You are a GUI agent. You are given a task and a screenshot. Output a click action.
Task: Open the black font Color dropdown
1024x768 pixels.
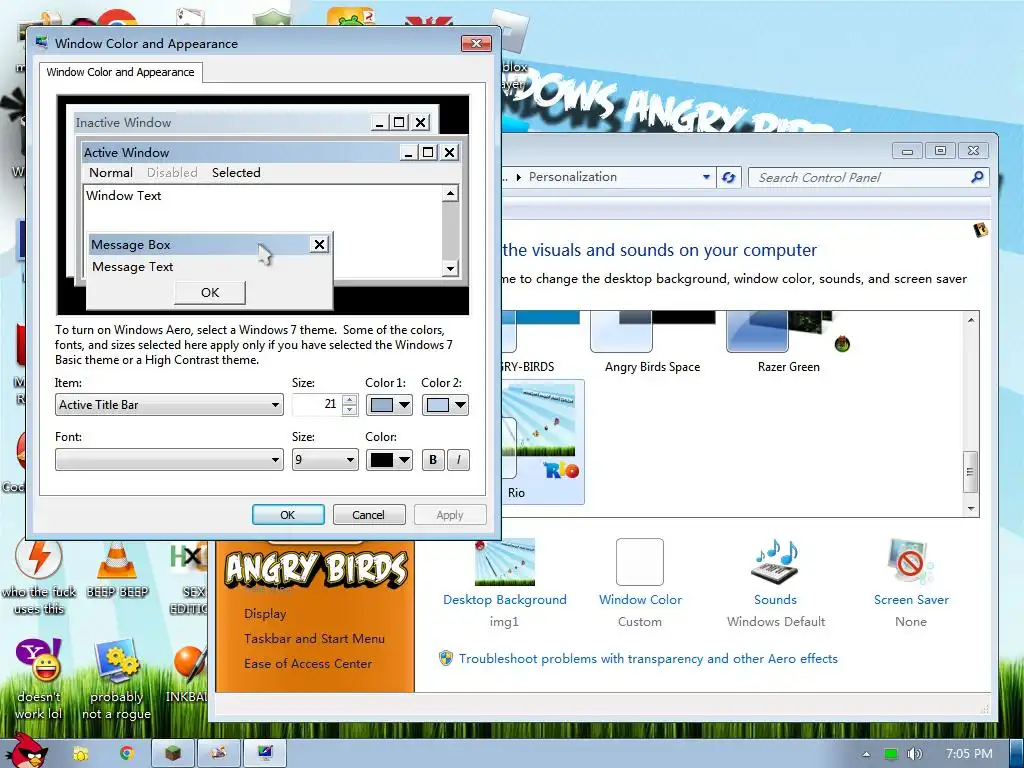click(x=389, y=460)
